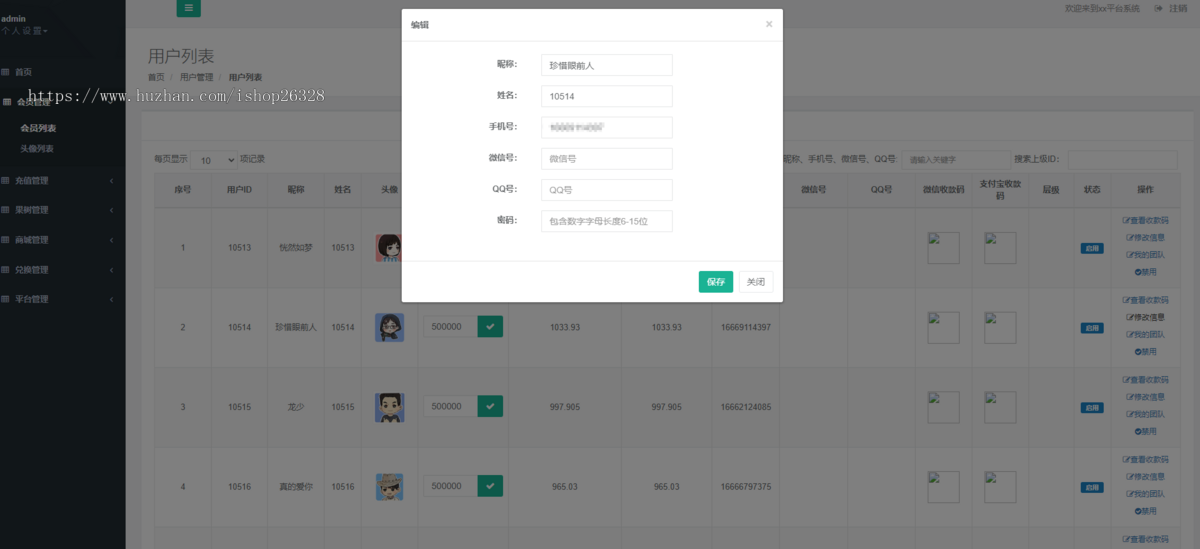Image resolution: width=1200 pixels, height=549 pixels.
Task: Click 禁用 for user 10516
Action: click(1145, 511)
